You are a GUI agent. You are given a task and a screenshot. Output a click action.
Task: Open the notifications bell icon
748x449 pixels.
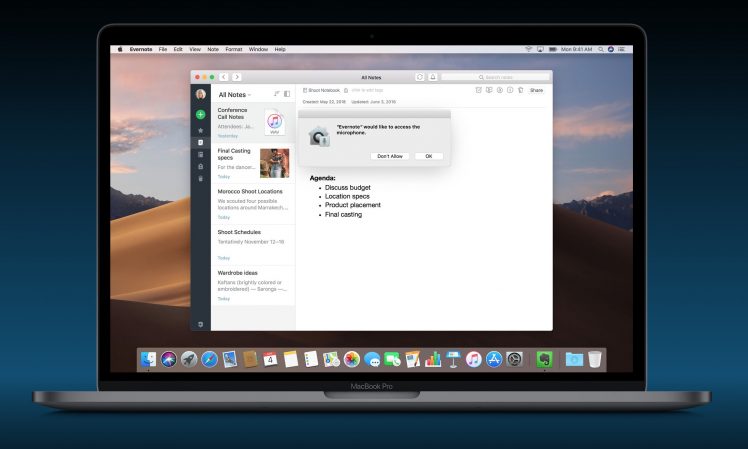[x=432, y=77]
